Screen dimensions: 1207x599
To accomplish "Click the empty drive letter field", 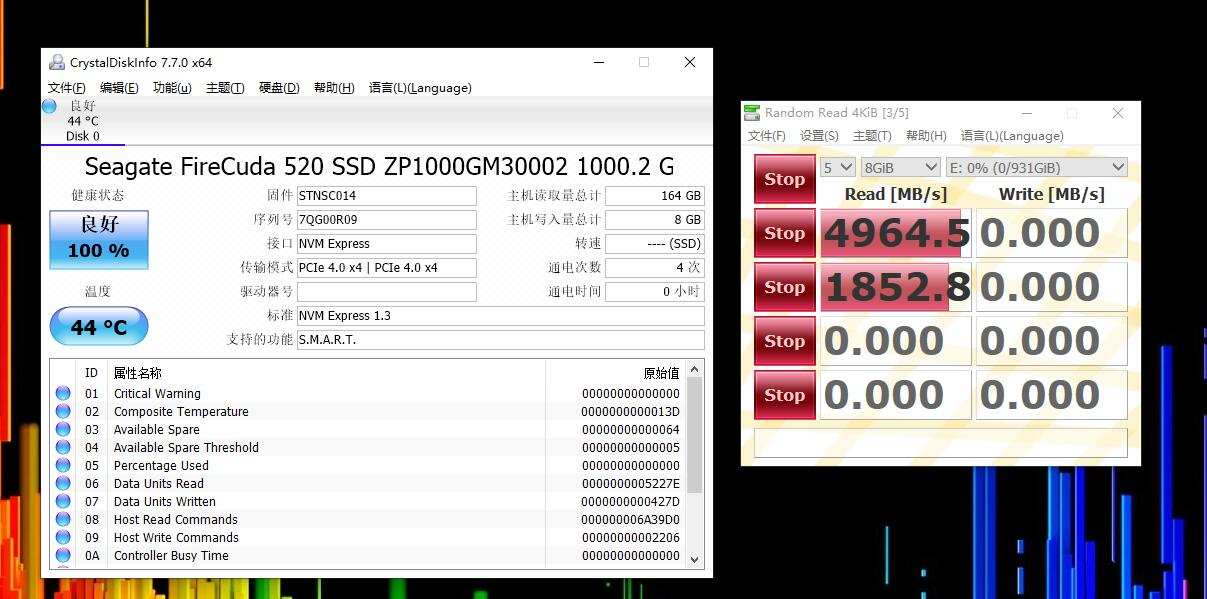I will point(387,292).
